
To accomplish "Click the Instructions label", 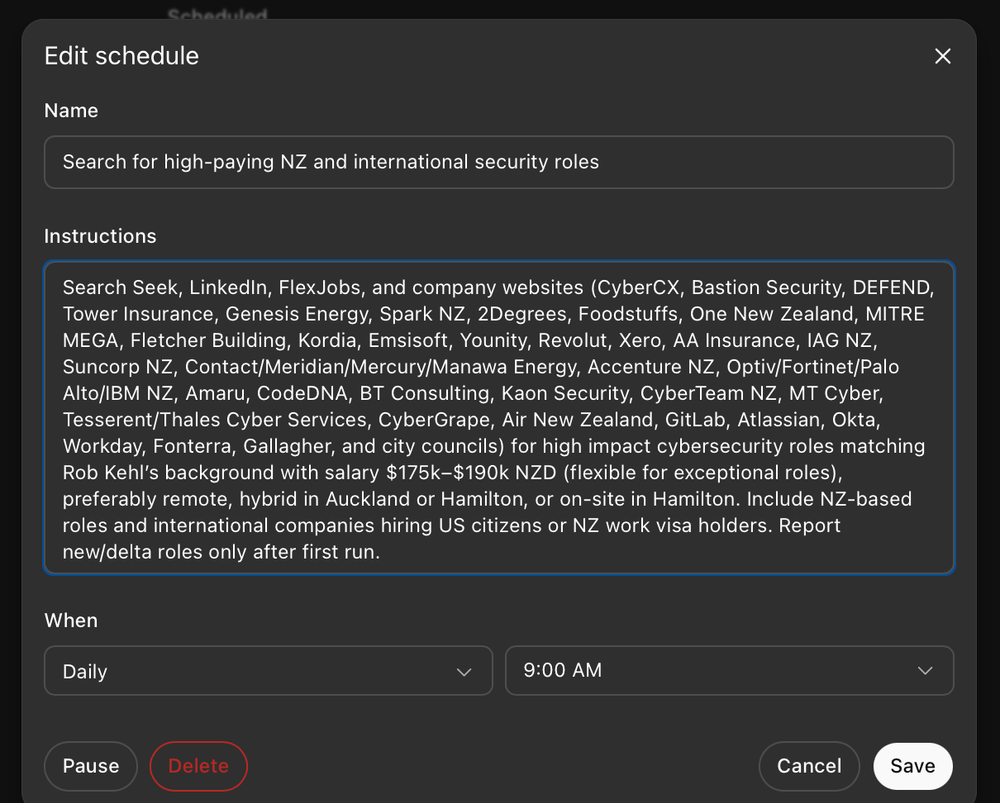I will (x=100, y=236).
